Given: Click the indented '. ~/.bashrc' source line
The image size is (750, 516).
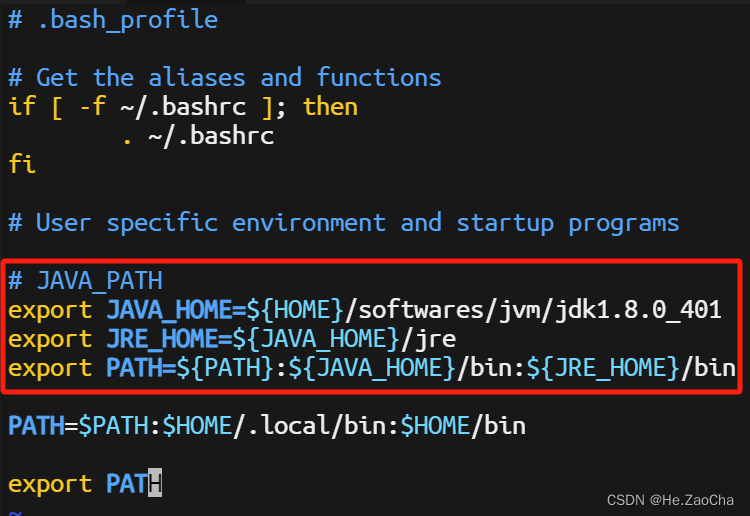Looking at the screenshot, I should [198, 135].
